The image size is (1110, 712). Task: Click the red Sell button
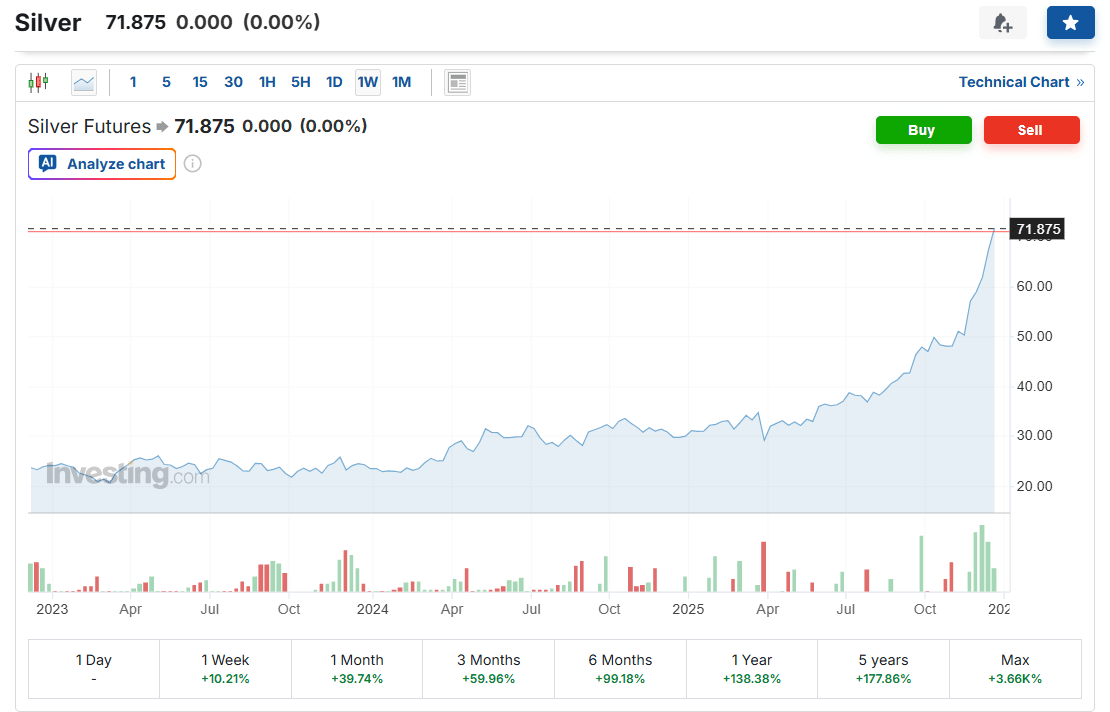(x=1031, y=130)
